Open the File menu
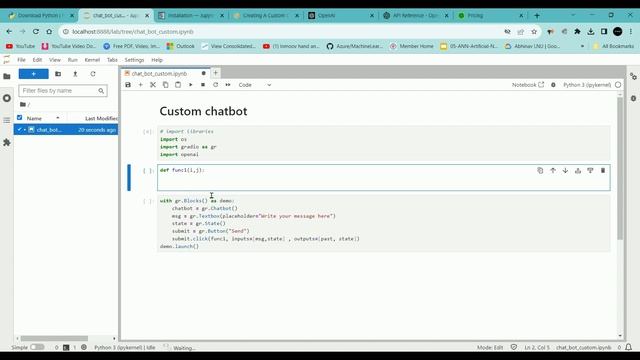640x360 pixels. (21, 60)
